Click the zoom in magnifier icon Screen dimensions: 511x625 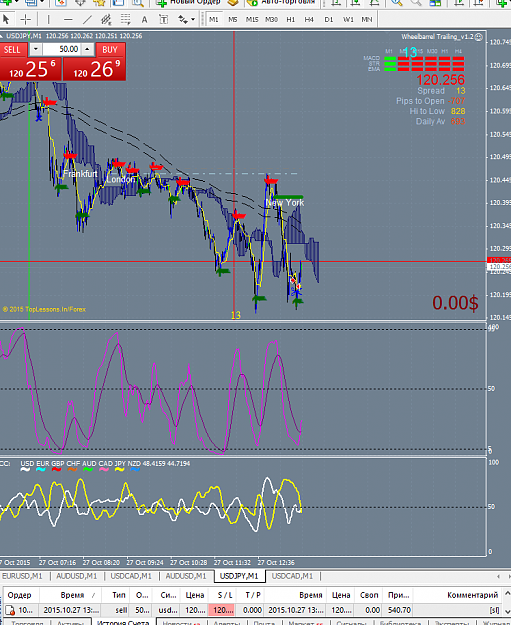(397, 3)
